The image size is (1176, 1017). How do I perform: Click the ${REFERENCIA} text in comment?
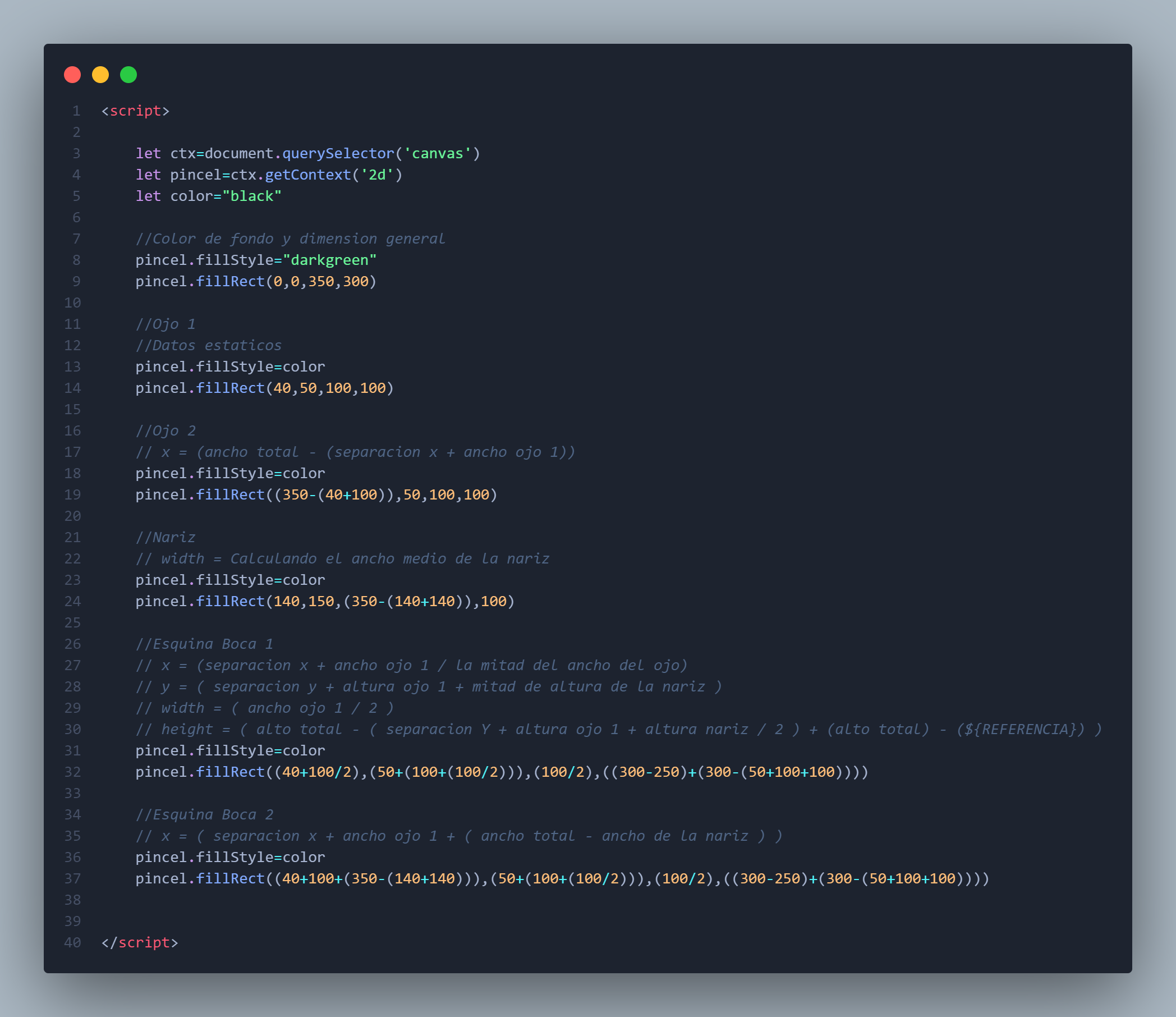1021,729
